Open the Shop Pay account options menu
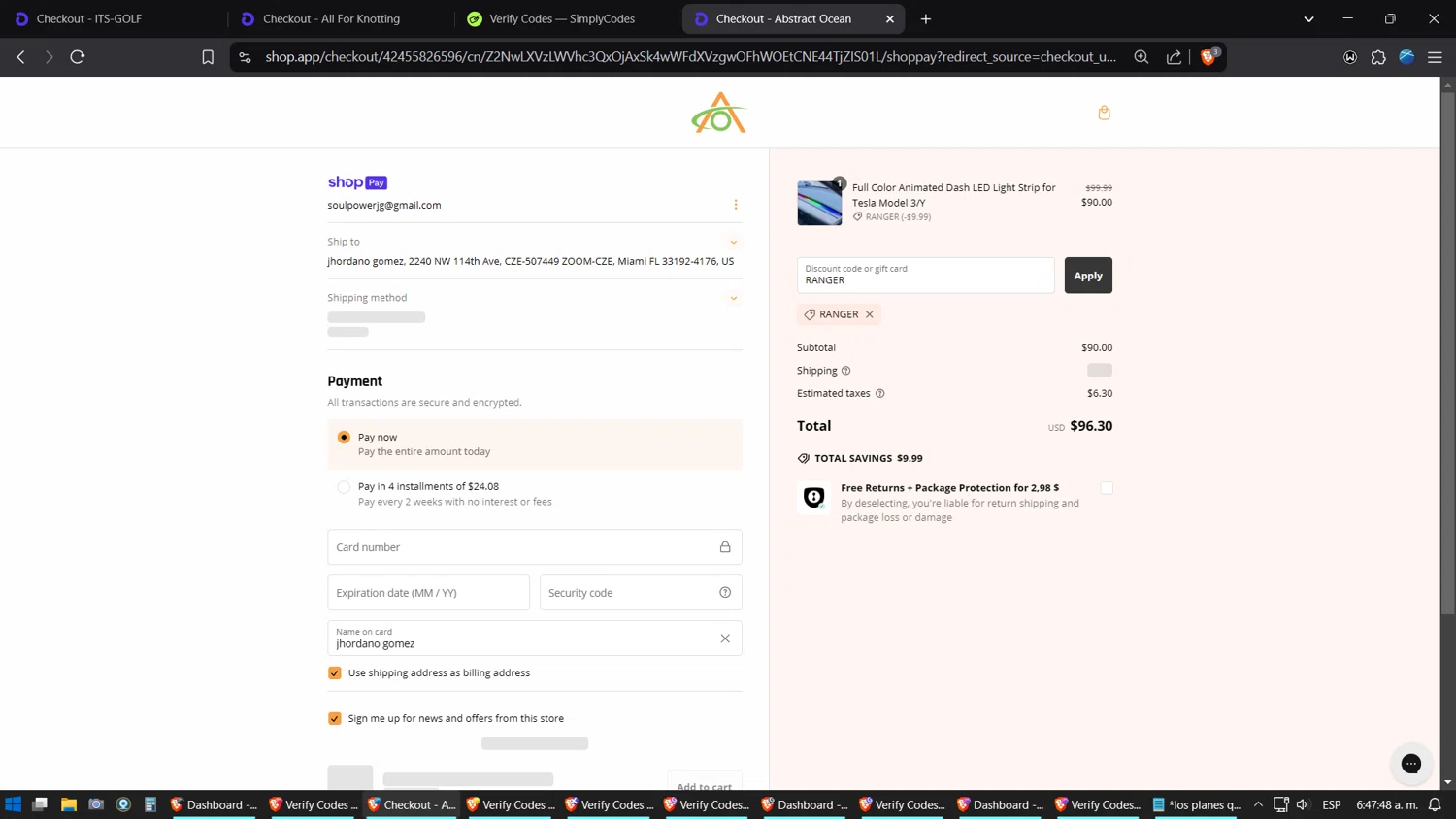 (x=736, y=205)
